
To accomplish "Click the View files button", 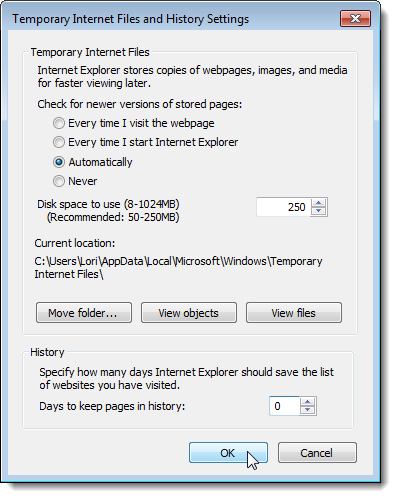I will pyautogui.click(x=294, y=313).
